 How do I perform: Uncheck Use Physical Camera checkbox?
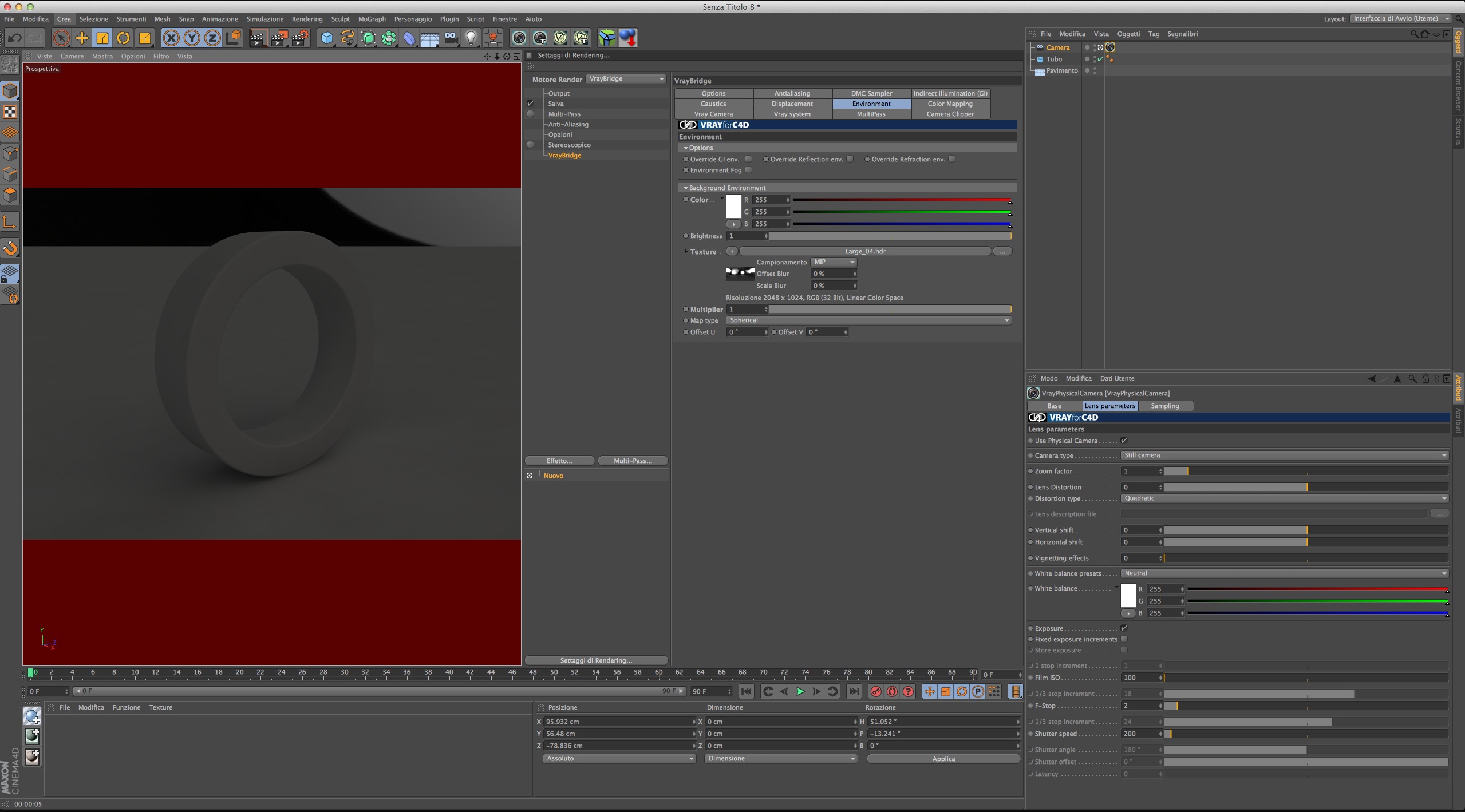pyautogui.click(x=1124, y=441)
